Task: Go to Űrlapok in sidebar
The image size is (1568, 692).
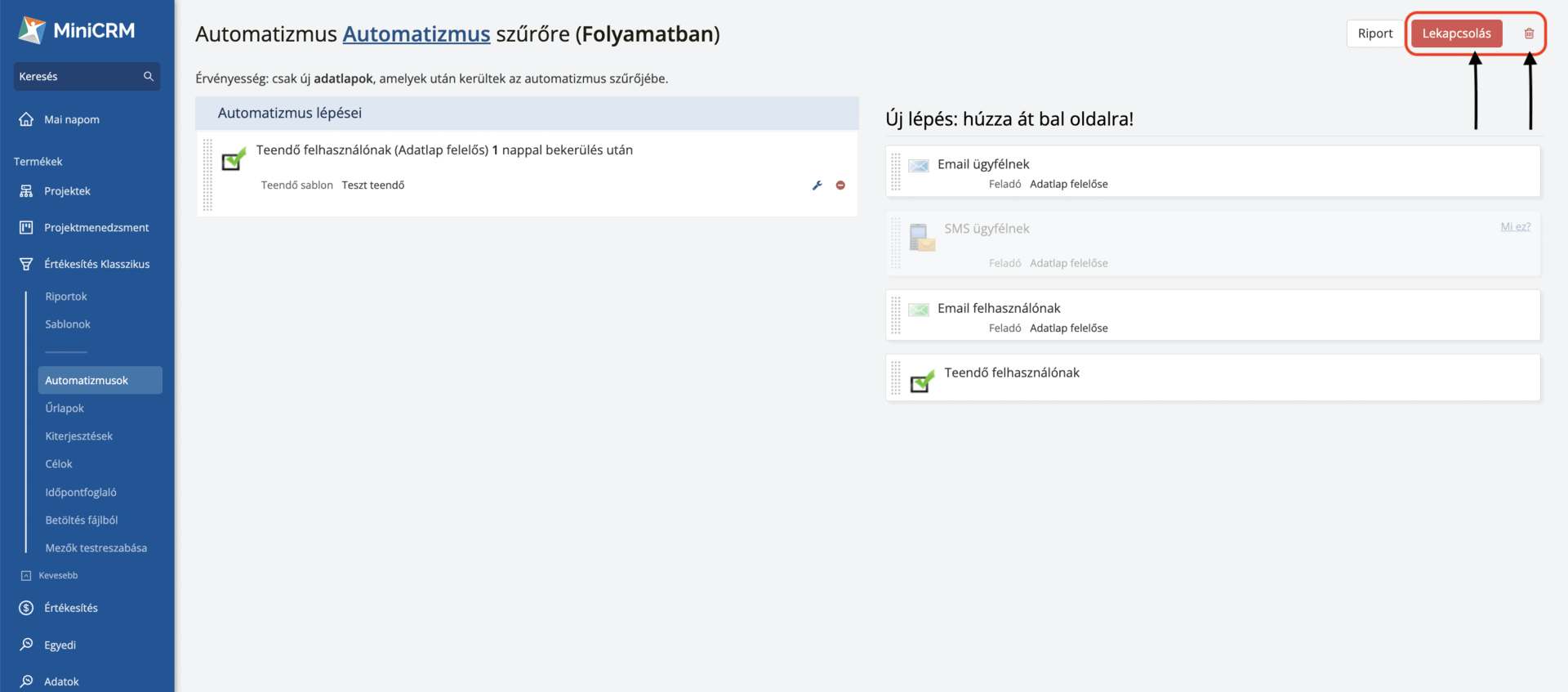Action: pos(65,408)
